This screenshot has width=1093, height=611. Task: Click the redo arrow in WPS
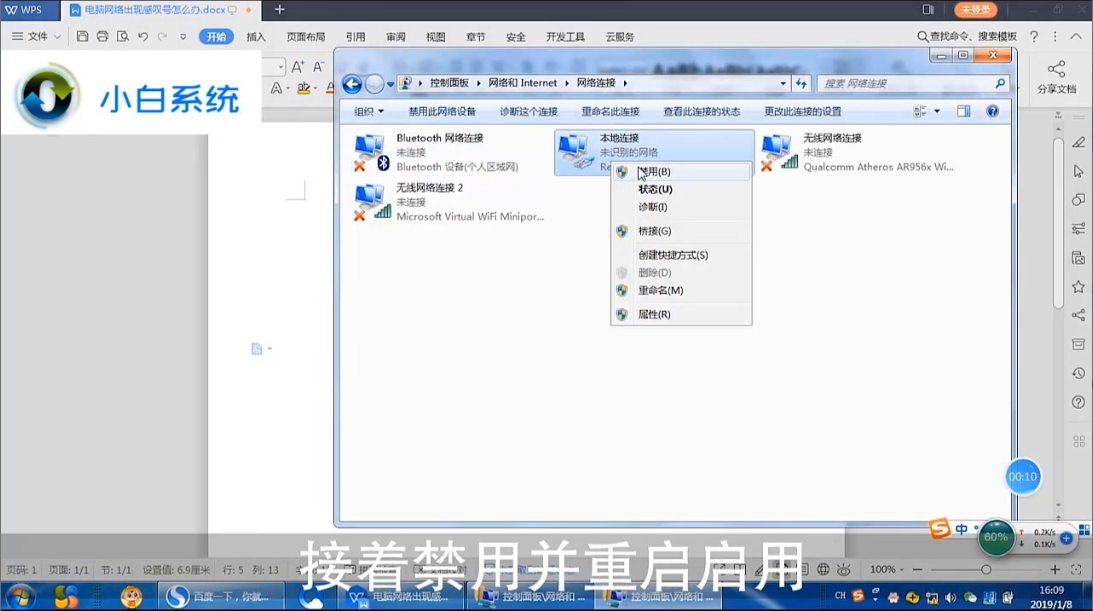pyautogui.click(x=162, y=36)
